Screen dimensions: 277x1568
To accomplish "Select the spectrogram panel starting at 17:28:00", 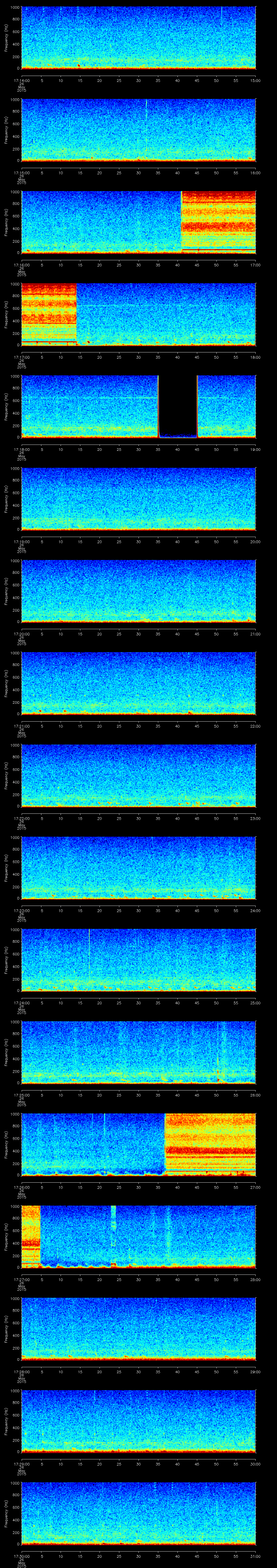I will (x=138, y=1329).
